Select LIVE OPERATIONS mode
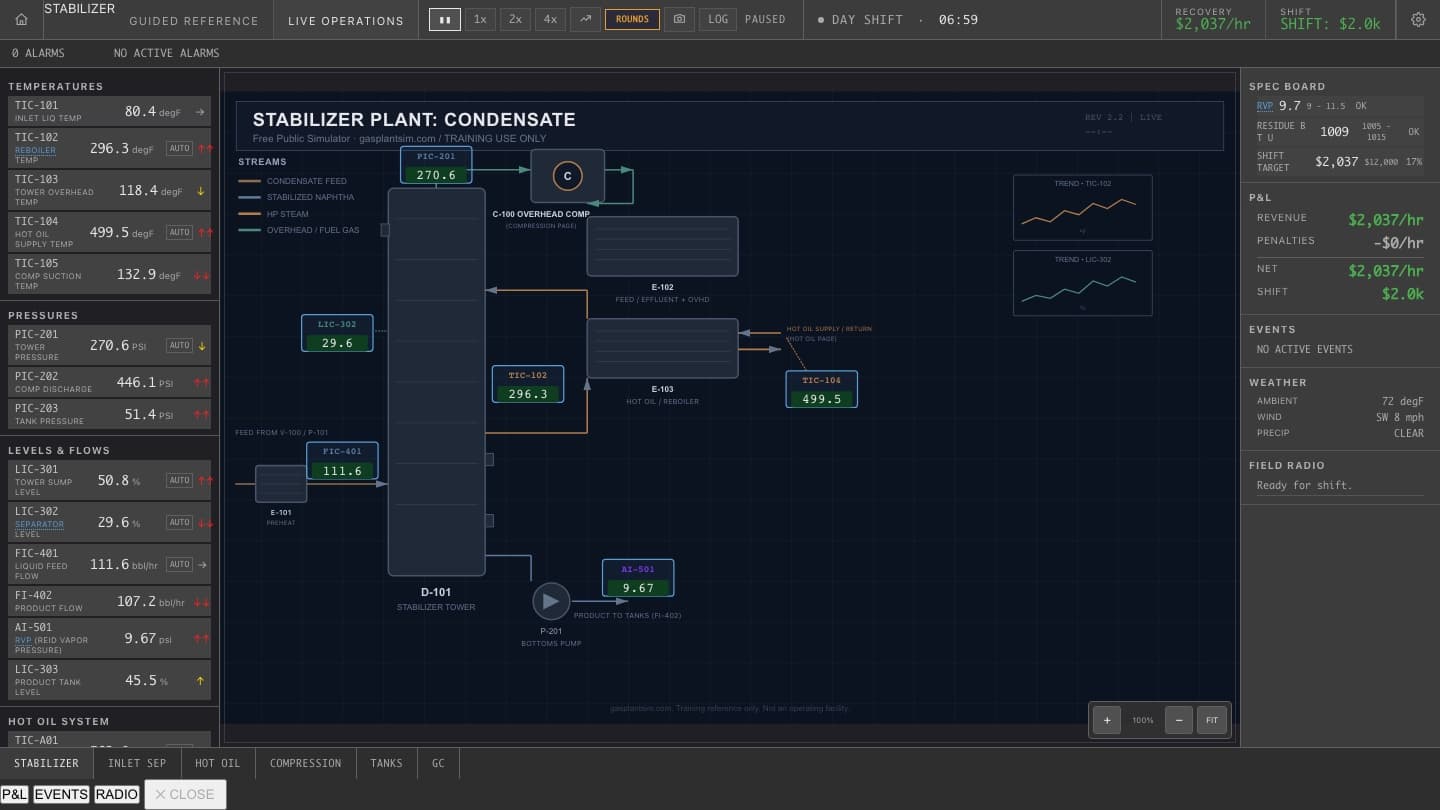 (346, 20)
